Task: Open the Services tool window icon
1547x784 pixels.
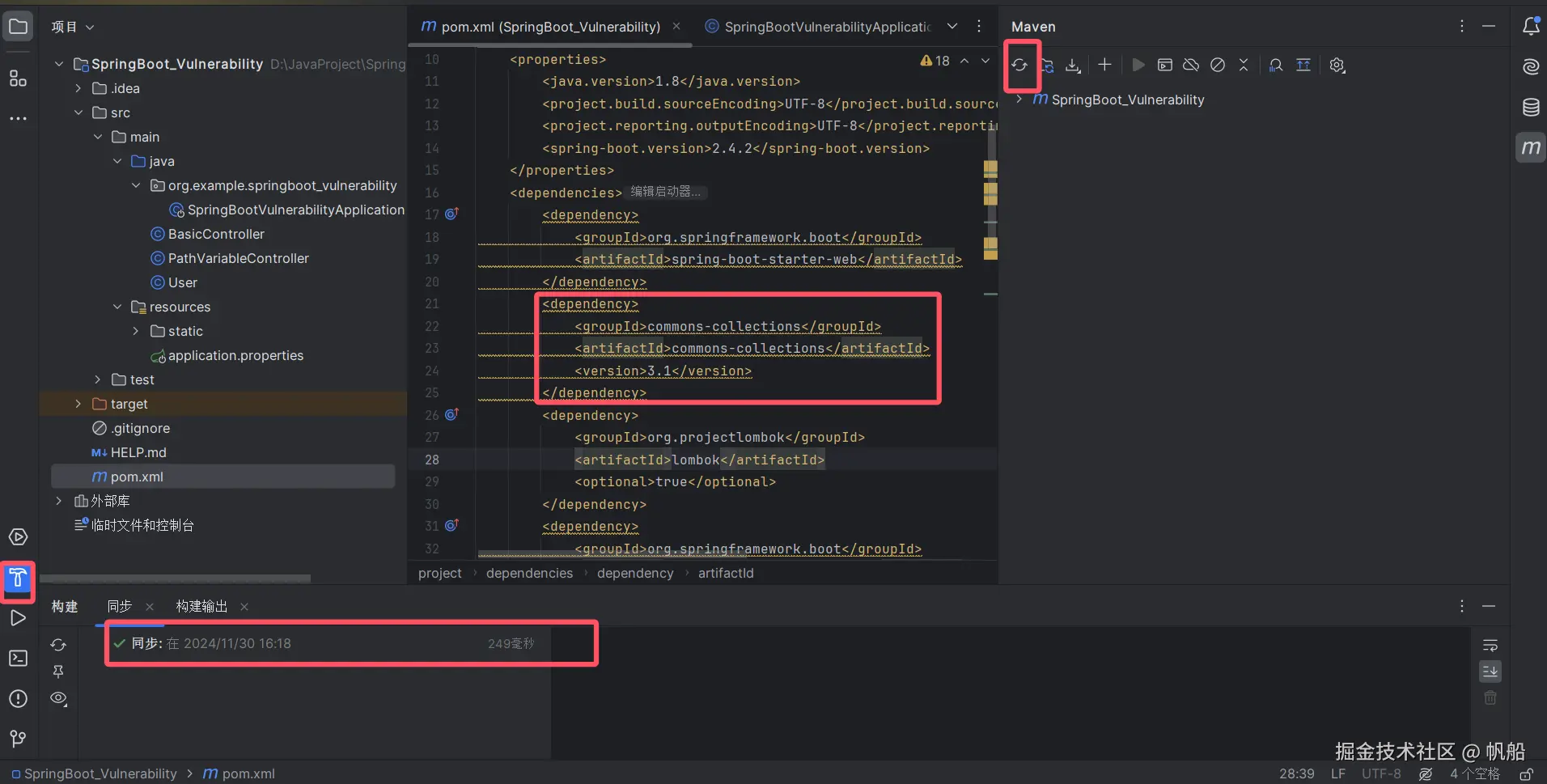Action: click(x=18, y=537)
